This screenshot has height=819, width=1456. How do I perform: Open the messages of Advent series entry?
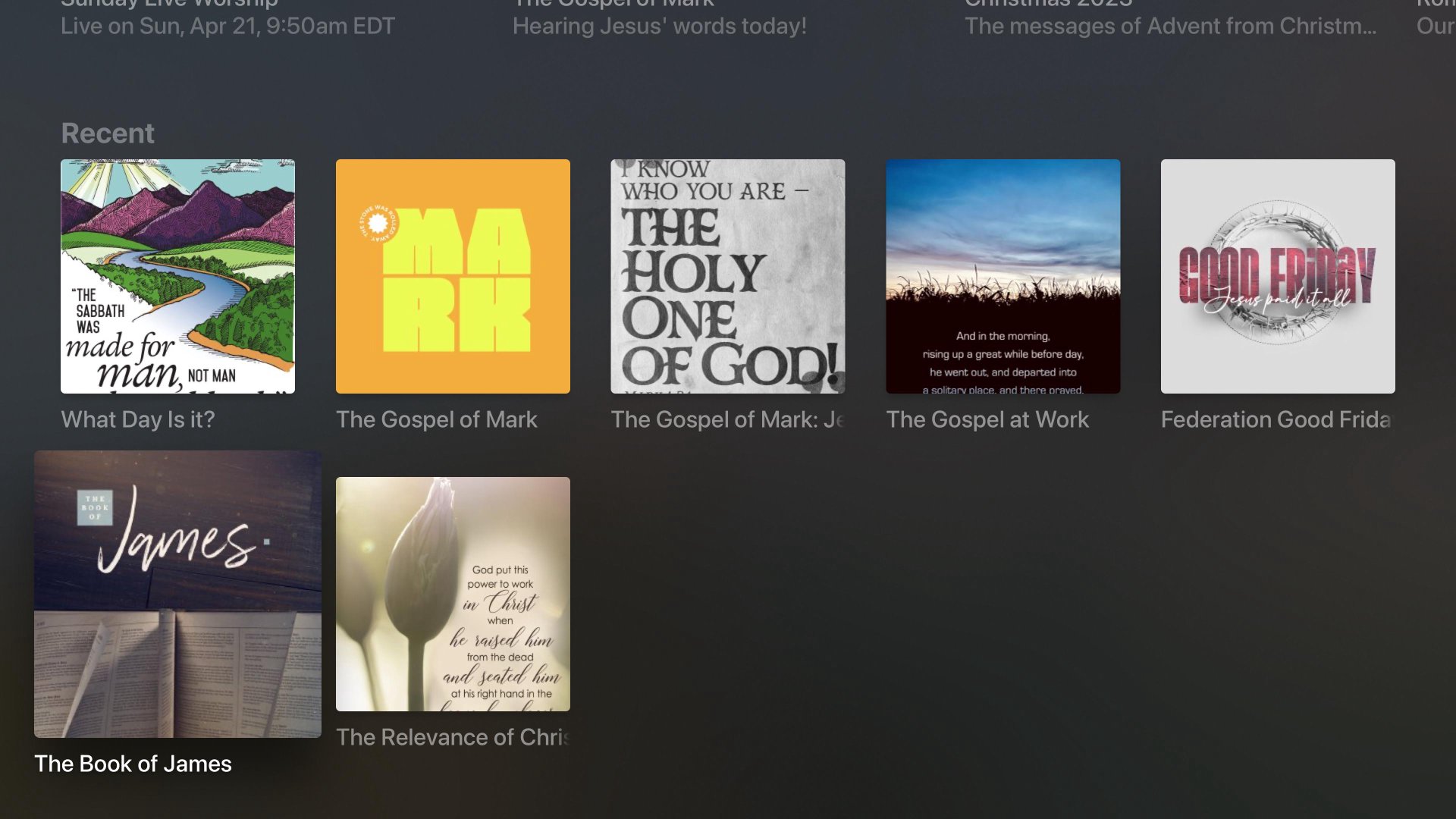[1170, 26]
